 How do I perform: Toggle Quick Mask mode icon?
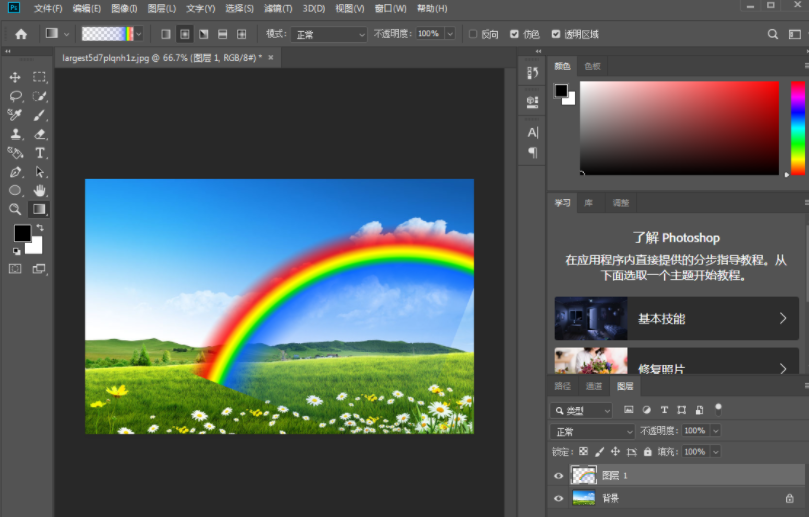(x=15, y=269)
